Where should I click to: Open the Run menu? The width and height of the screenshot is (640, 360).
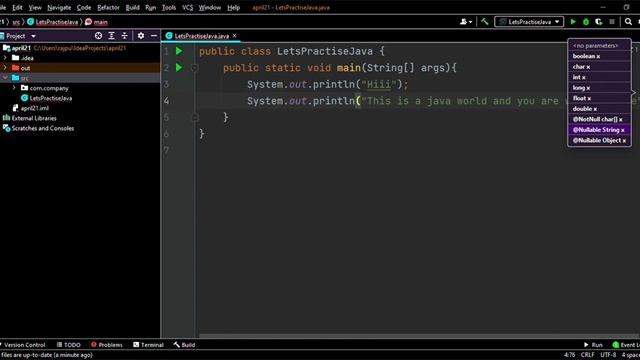151,7
